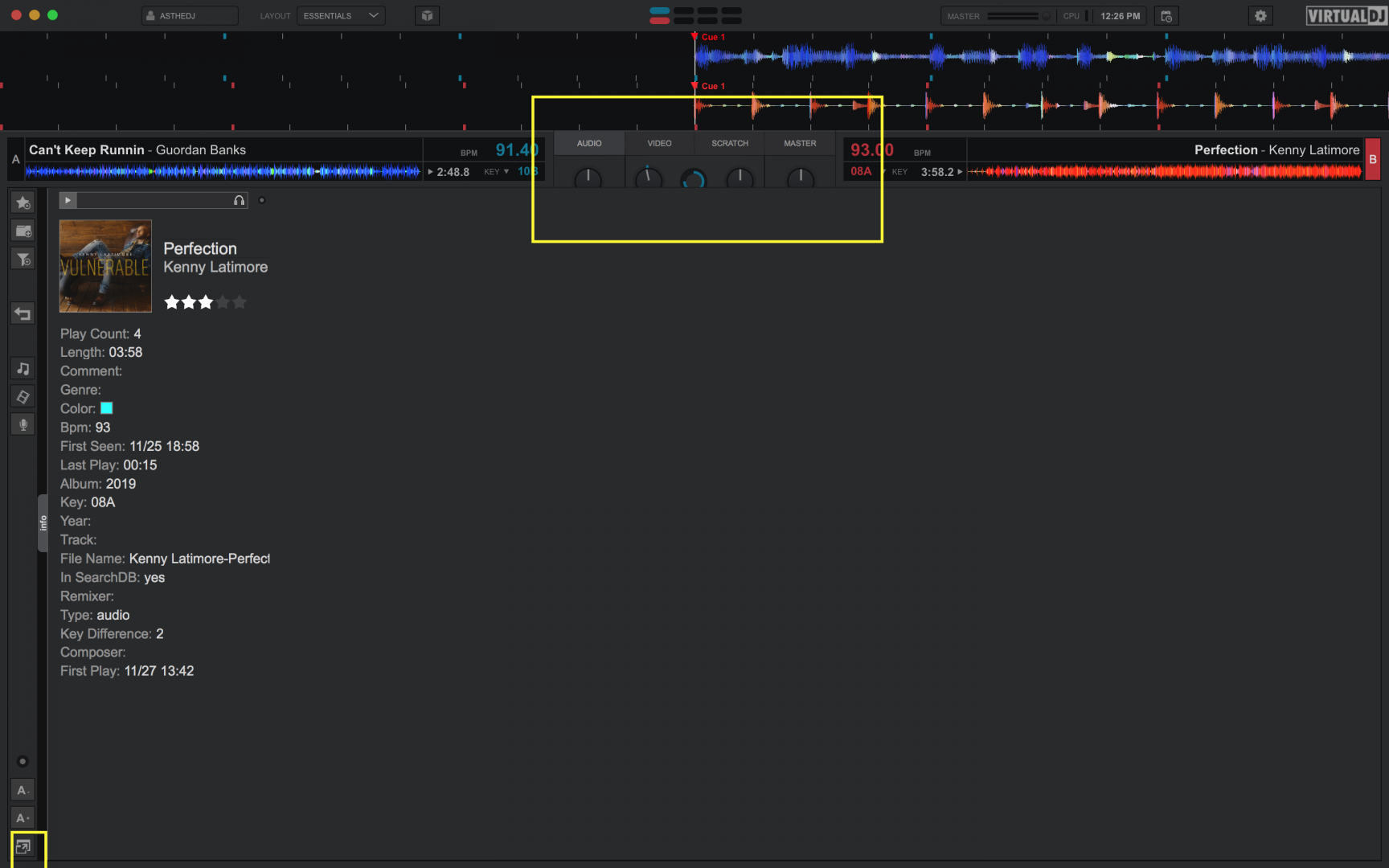Decrease browser font size with the A- button
This screenshot has width=1389, height=868.
tap(23, 790)
